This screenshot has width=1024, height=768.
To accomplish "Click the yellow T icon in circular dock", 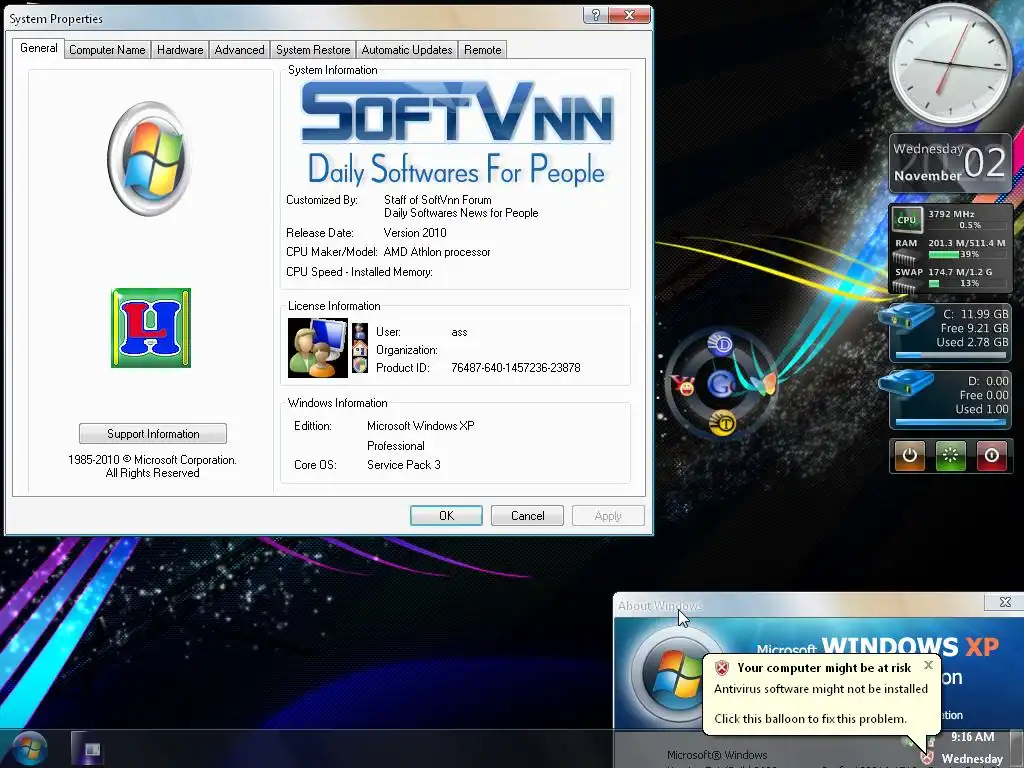I will (723, 423).
